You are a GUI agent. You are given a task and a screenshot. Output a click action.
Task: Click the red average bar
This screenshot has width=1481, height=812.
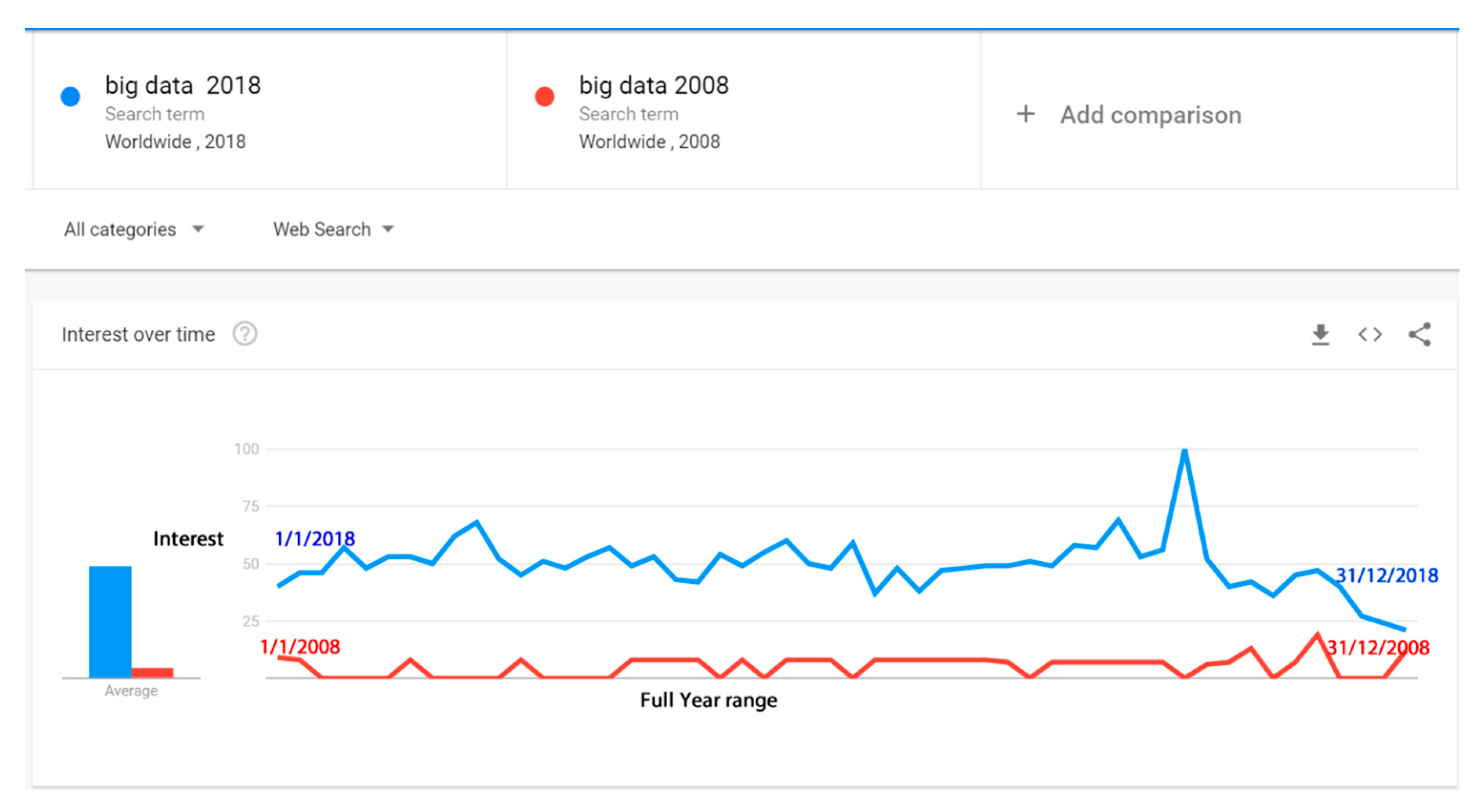pos(152,672)
